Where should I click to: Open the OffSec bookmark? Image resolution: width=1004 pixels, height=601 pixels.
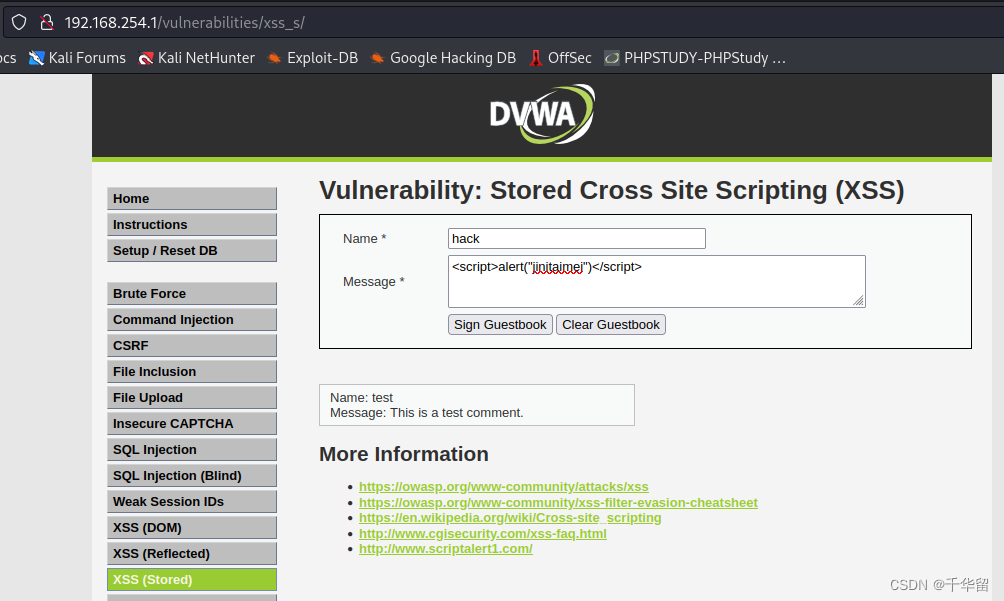[560, 58]
